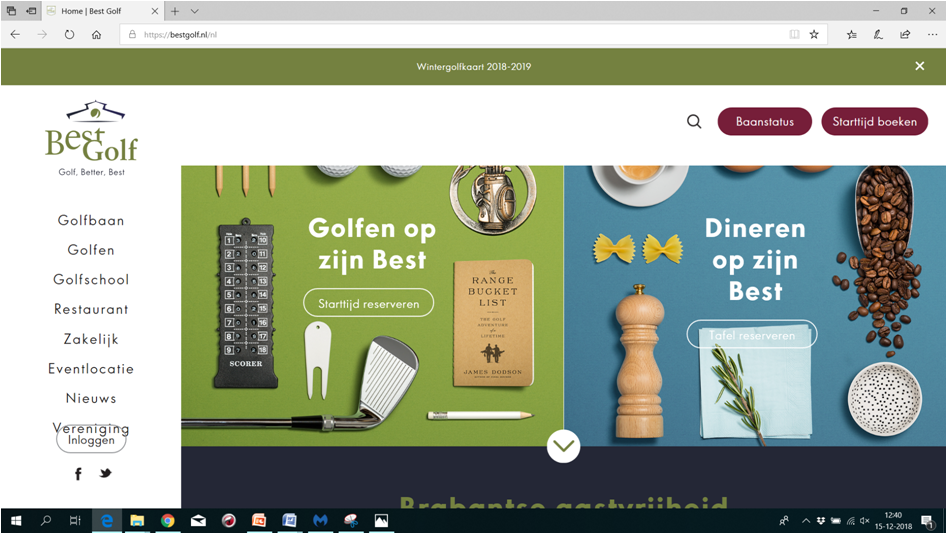947x534 pixels.
Task: Open the Restaurant menu item
Action: [91, 309]
